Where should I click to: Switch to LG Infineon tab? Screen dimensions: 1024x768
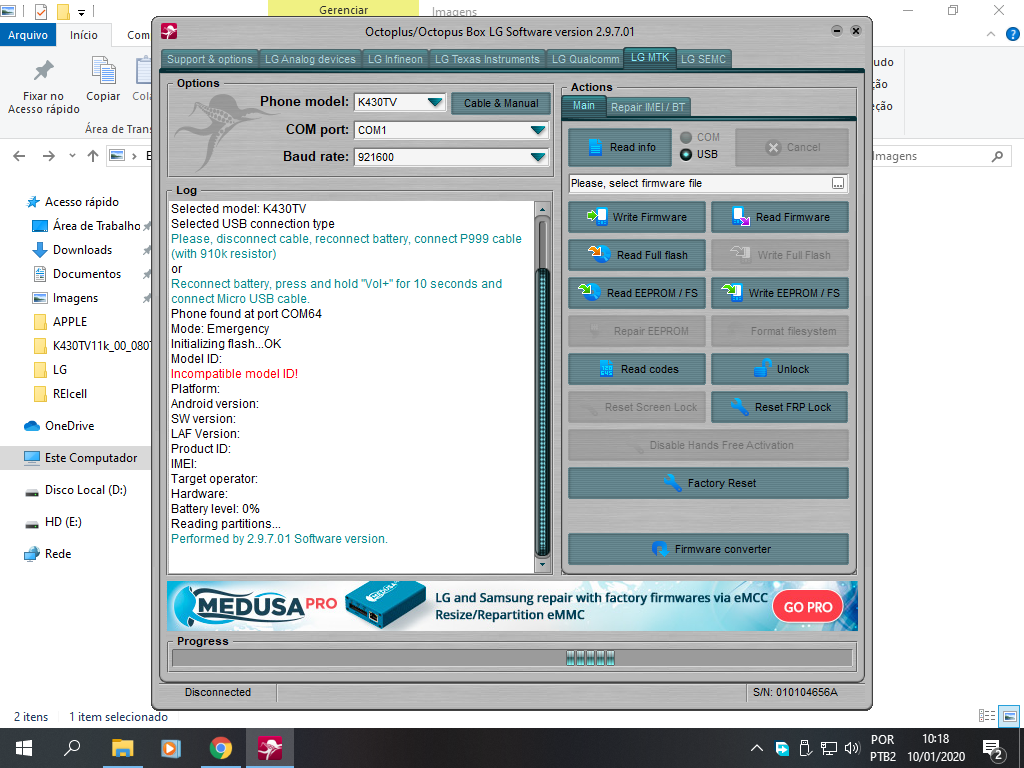pos(395,59)
